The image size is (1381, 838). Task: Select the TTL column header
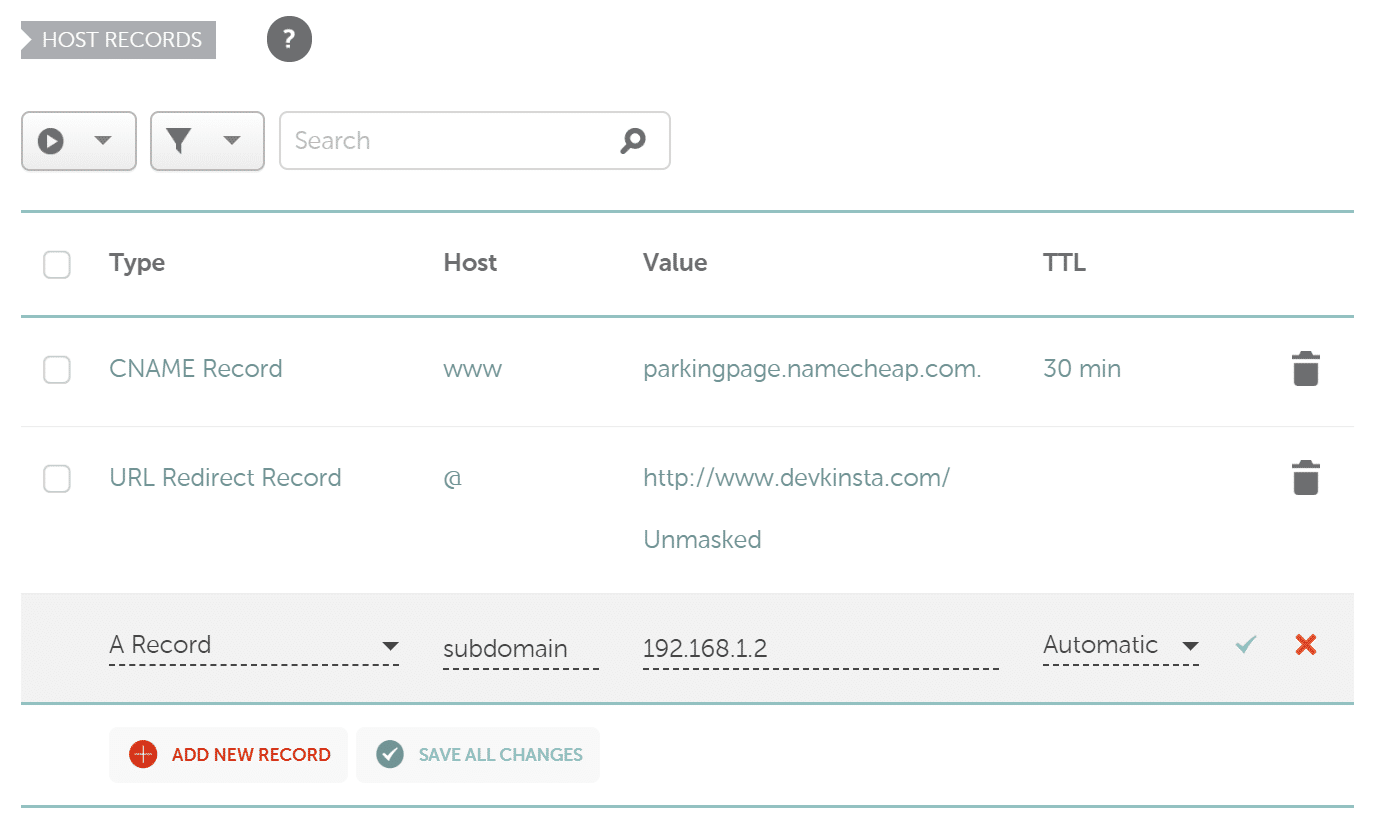point(1064,262)
